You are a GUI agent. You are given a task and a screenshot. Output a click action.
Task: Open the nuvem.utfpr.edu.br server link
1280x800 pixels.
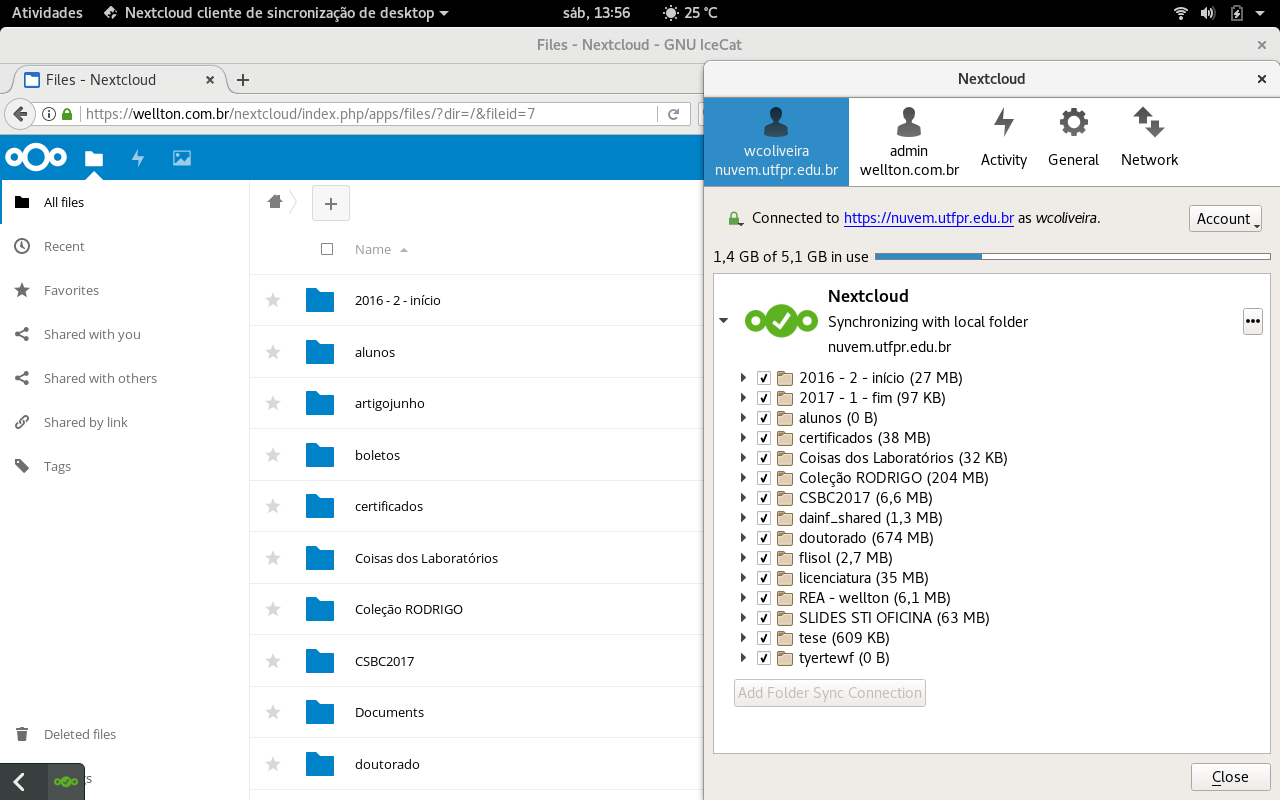click(929, 218)
